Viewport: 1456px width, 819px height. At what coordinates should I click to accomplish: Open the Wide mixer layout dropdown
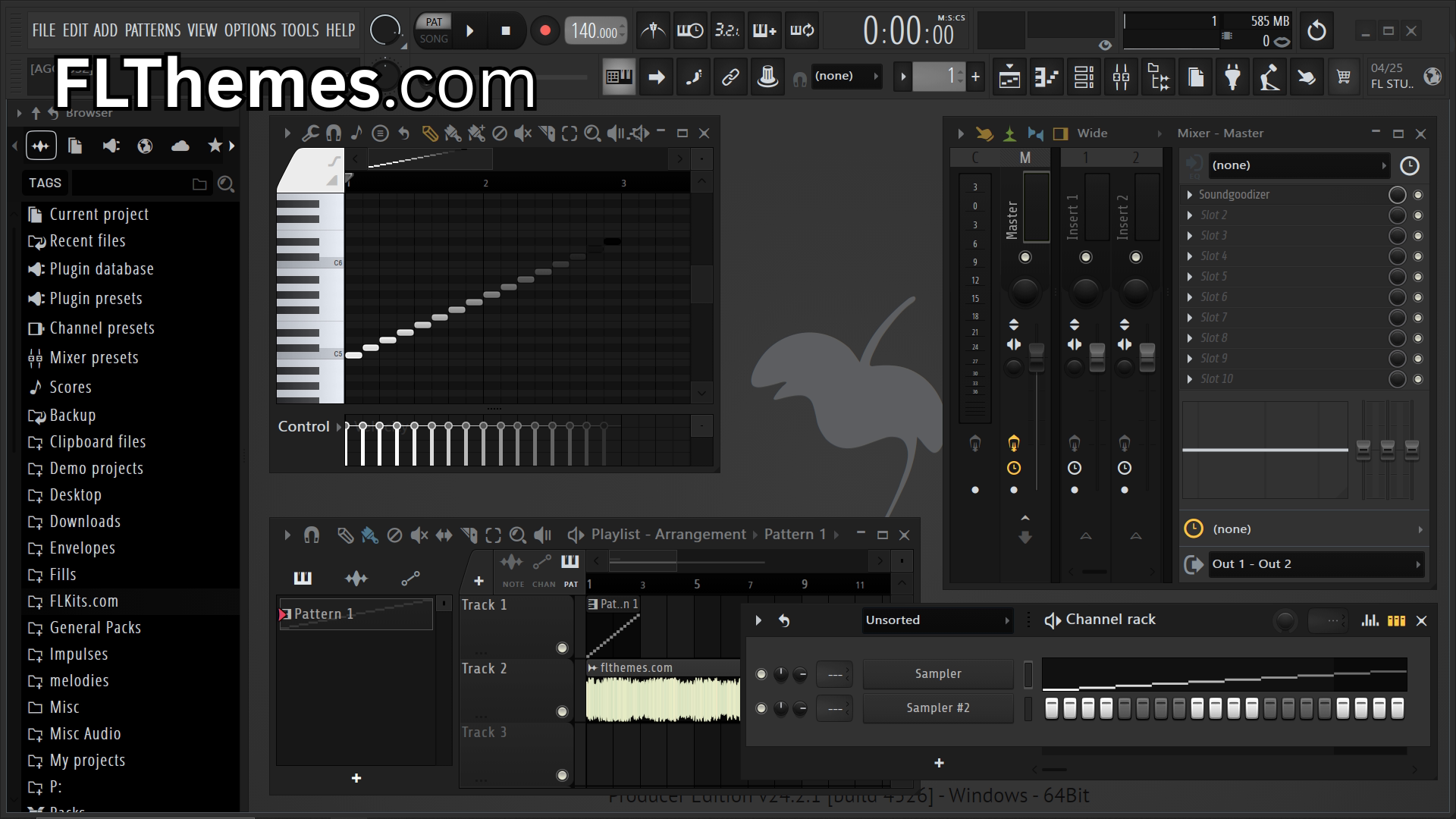1121,133
